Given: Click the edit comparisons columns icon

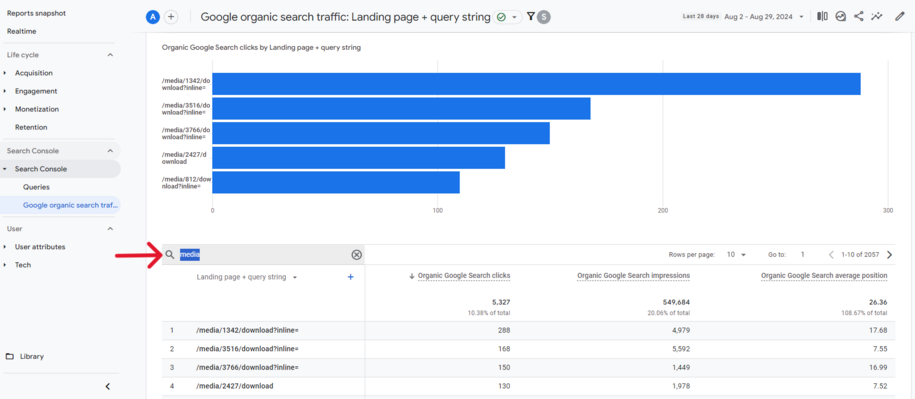Looking at the screenshot, I should [822, 17].
